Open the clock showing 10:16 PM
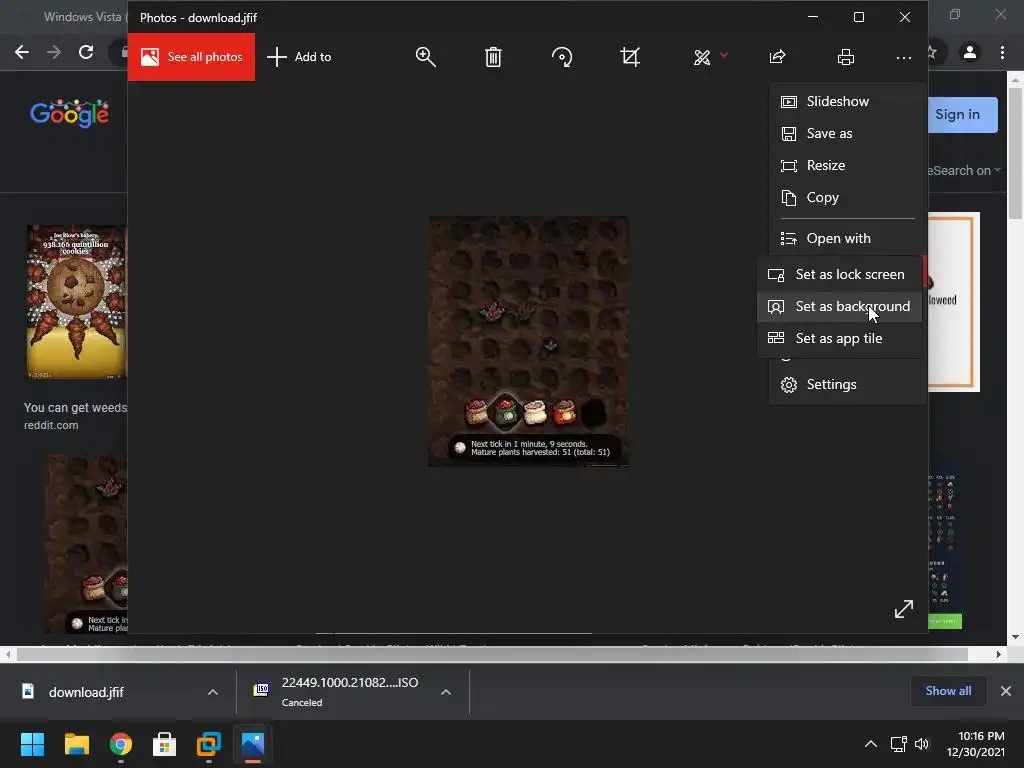The width and height of the screenshot is (1024, 768). click(976, 744)
